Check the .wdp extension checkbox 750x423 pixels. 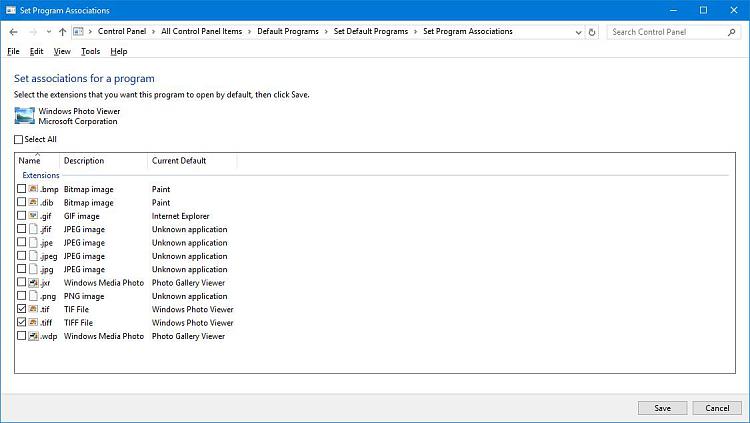(x=22, y=335)
